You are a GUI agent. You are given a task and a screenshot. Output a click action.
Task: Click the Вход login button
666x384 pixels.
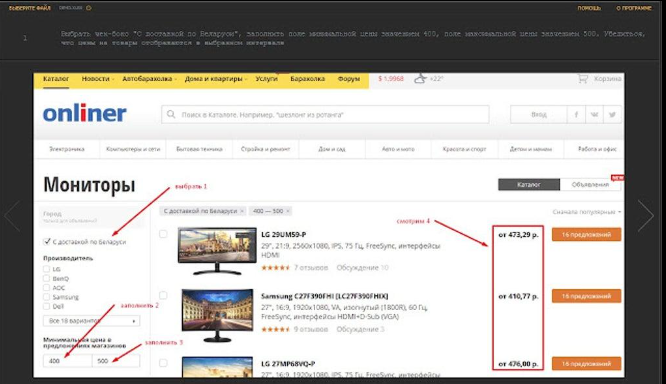point(539,114)
